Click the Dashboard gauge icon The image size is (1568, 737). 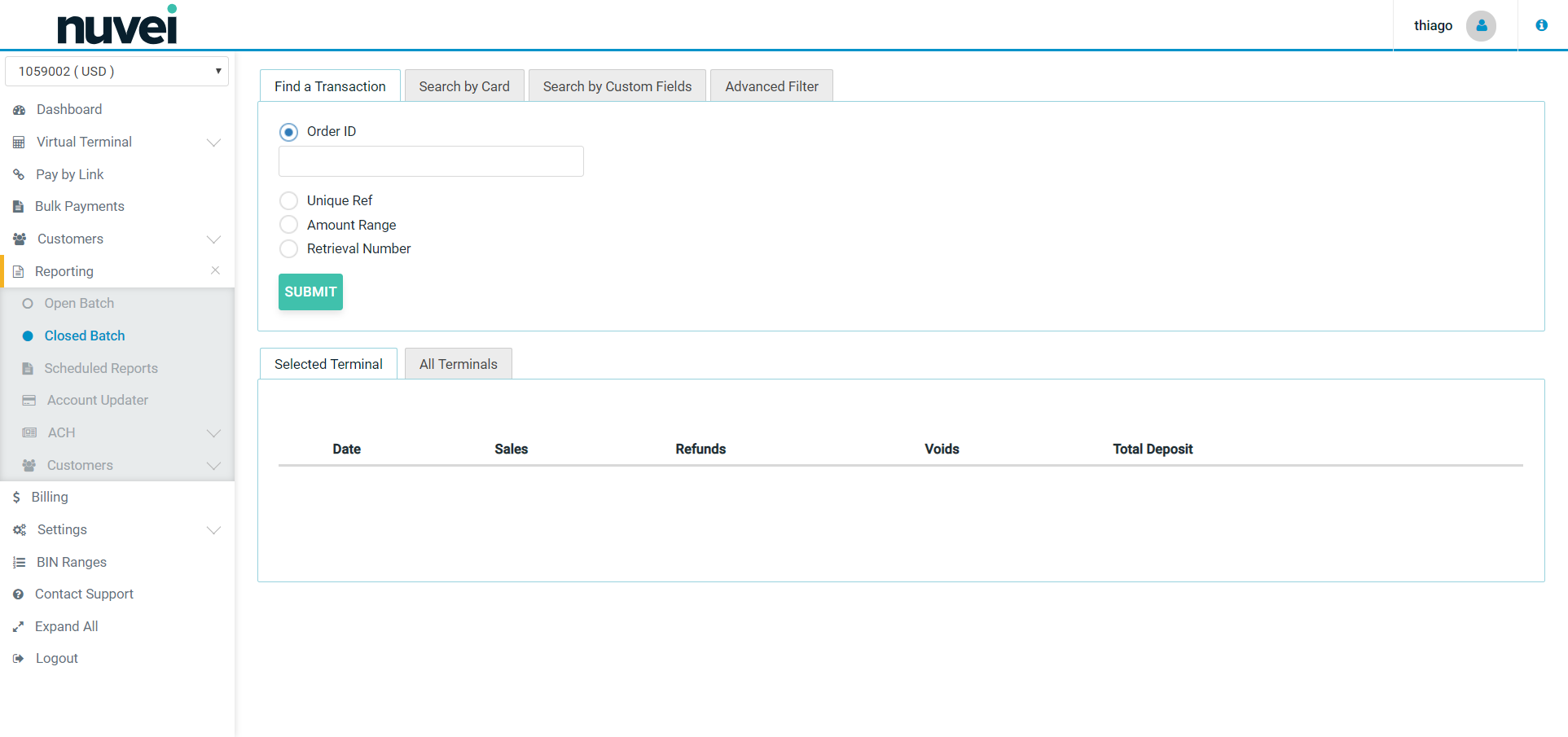pyautogui.click(x=19, y=110)
